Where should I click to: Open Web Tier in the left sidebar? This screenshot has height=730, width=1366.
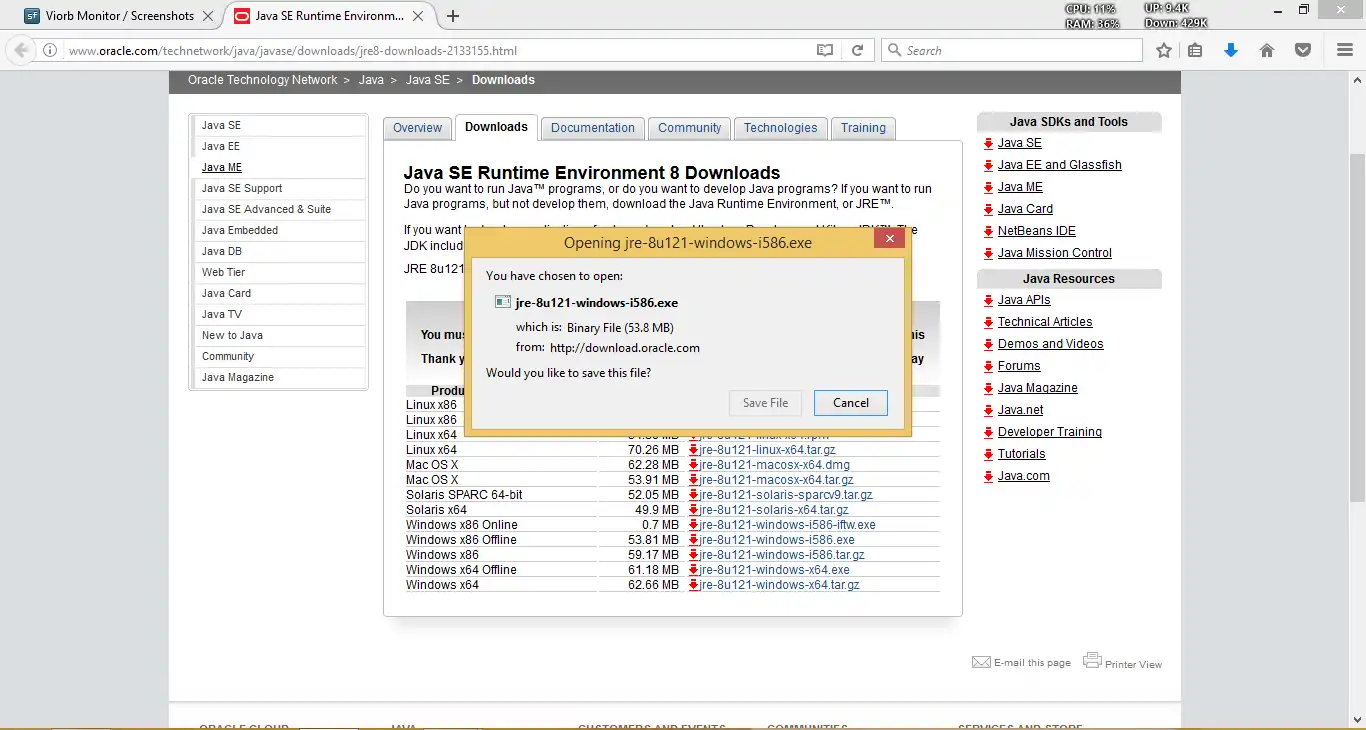pyautogui.click(x=223, y=272)
